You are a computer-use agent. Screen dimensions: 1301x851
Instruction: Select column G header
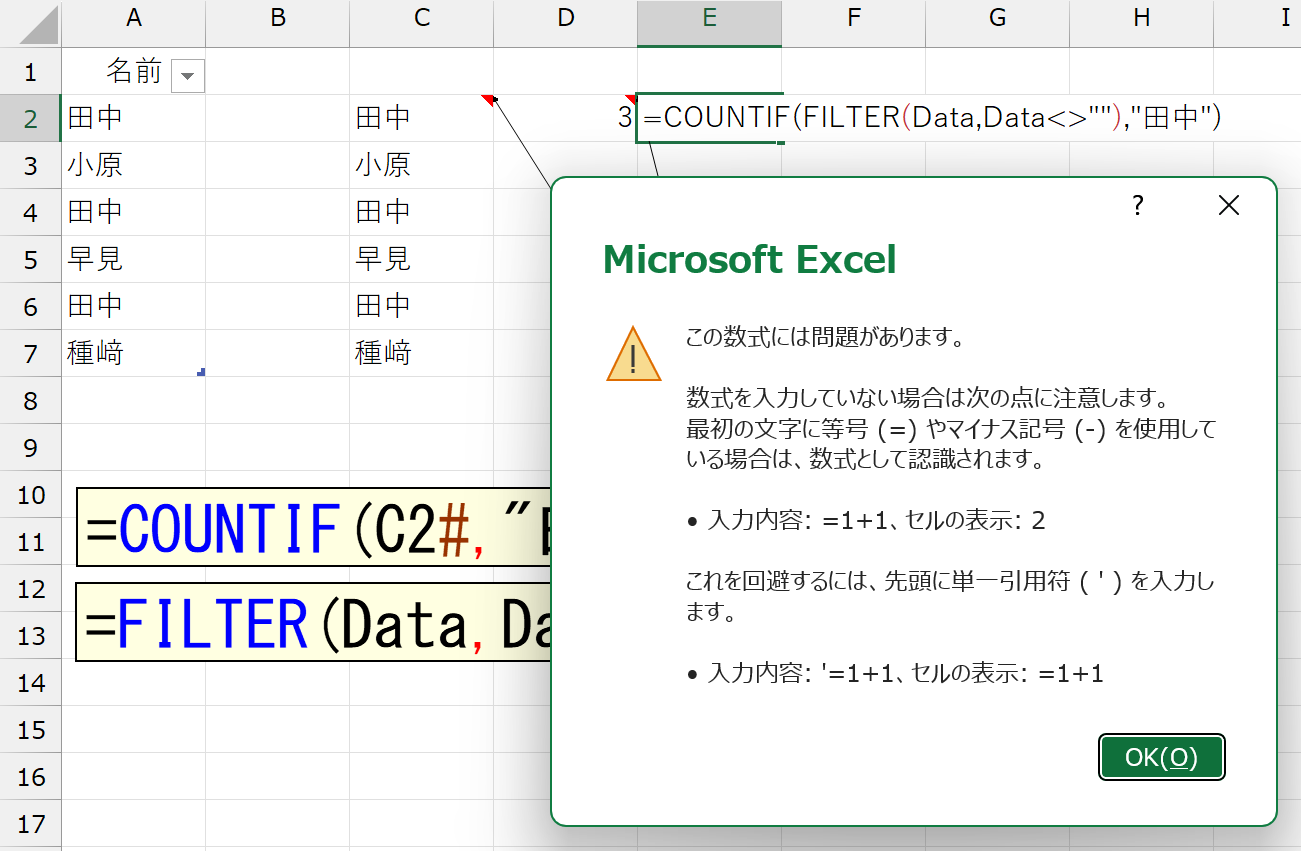(x=997, y=18)
